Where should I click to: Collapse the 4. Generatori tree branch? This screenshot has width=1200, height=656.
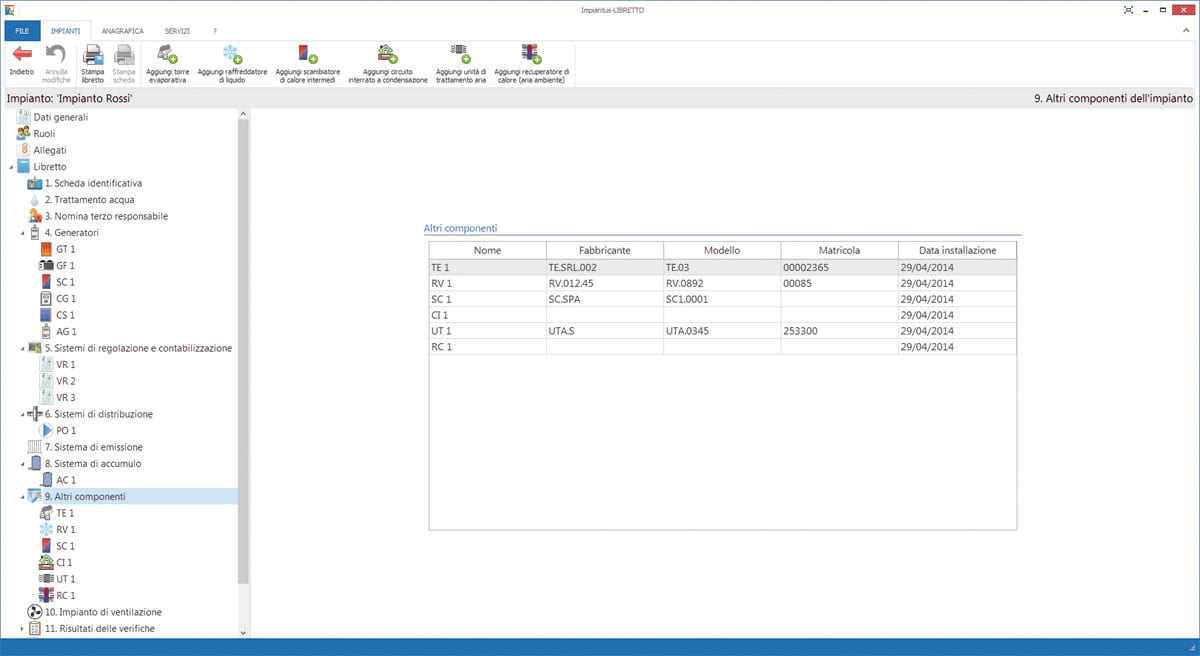22,233
